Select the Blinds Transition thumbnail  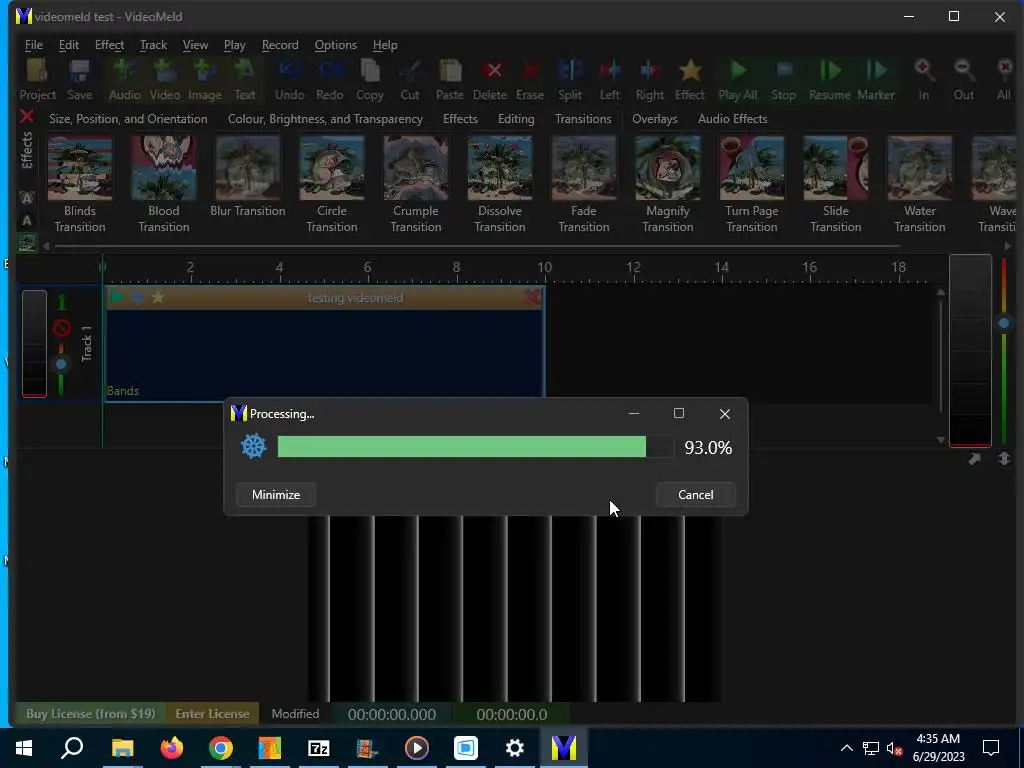[x=80, y=168]
